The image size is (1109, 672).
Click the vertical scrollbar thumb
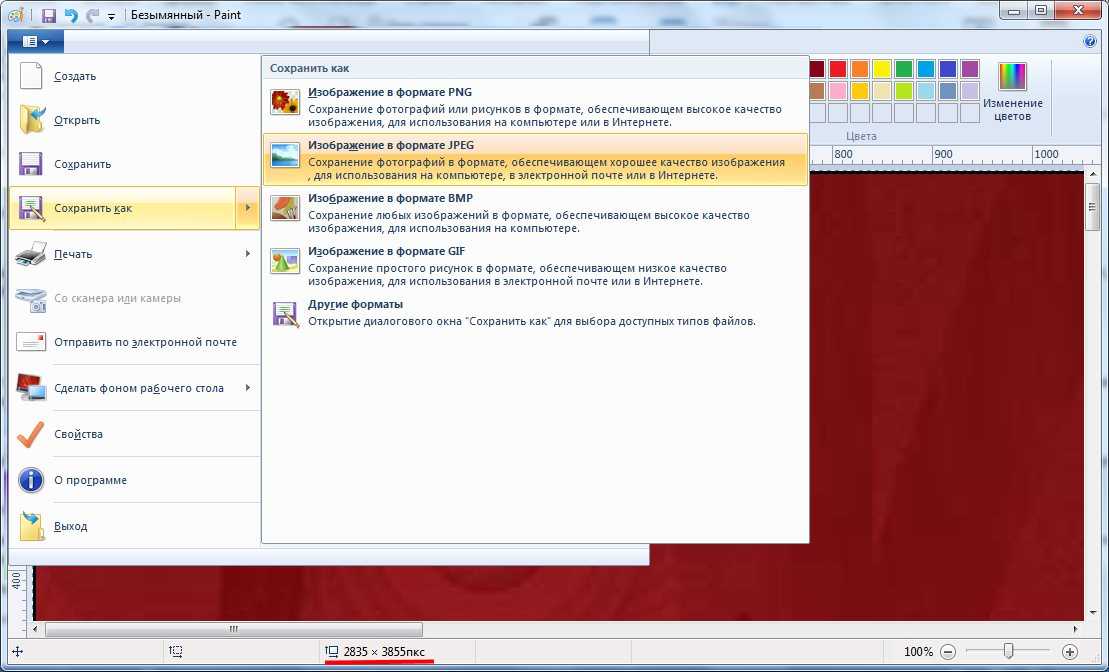[1093, 207]
